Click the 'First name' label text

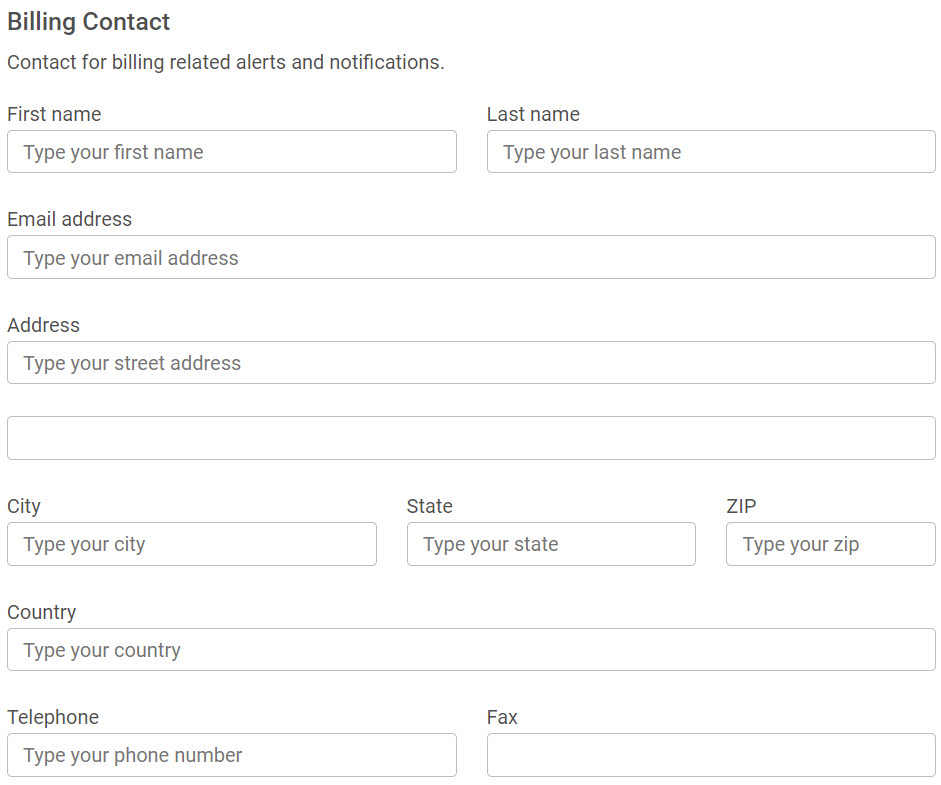tap(54, 114)
